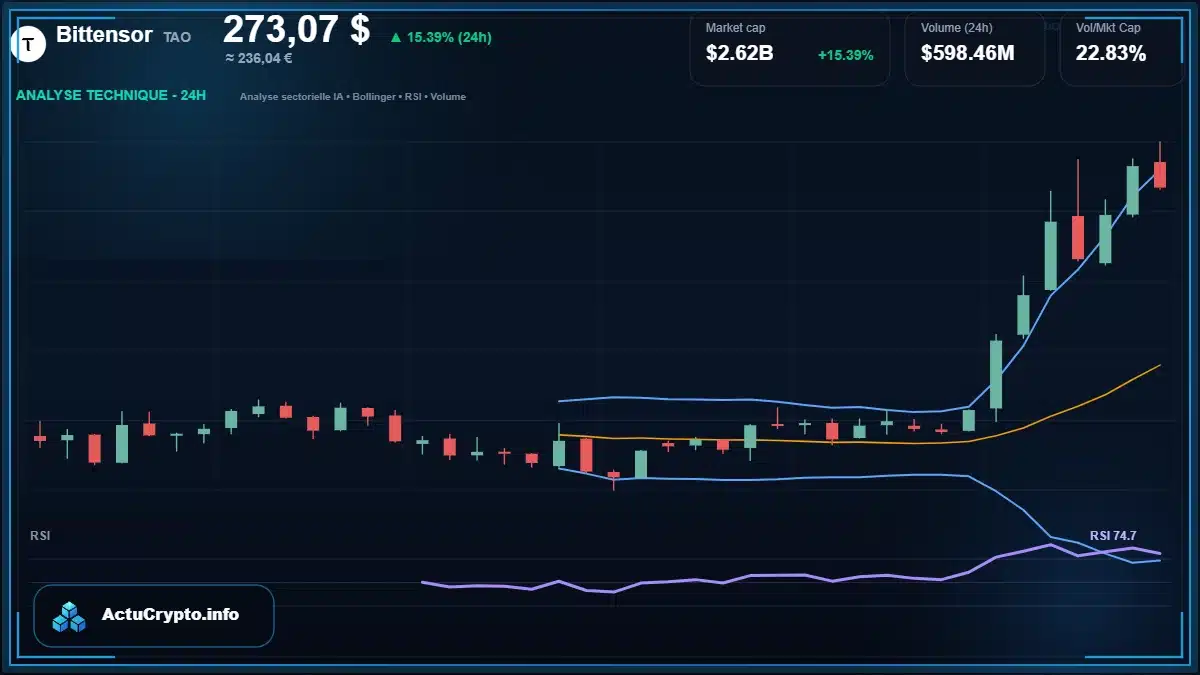Screen dimensions: 1200x675
Task: Click the Analyse sectorielle IA subtitle text
Action: (x=352, y=97)
